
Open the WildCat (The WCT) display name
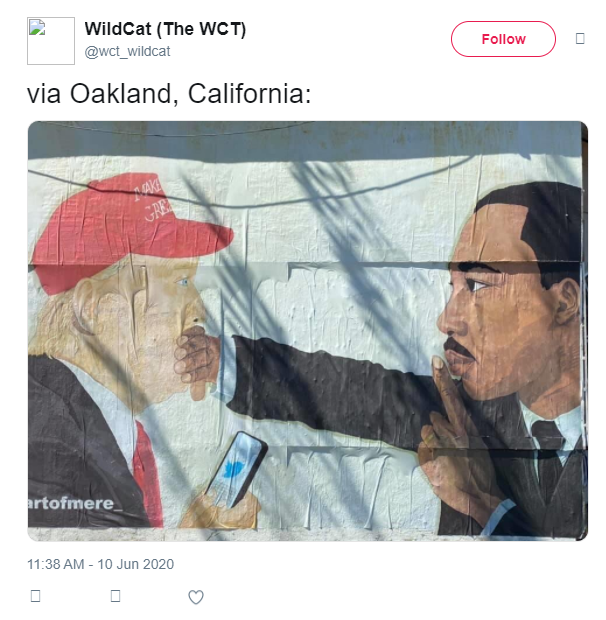tap(165, 29)
